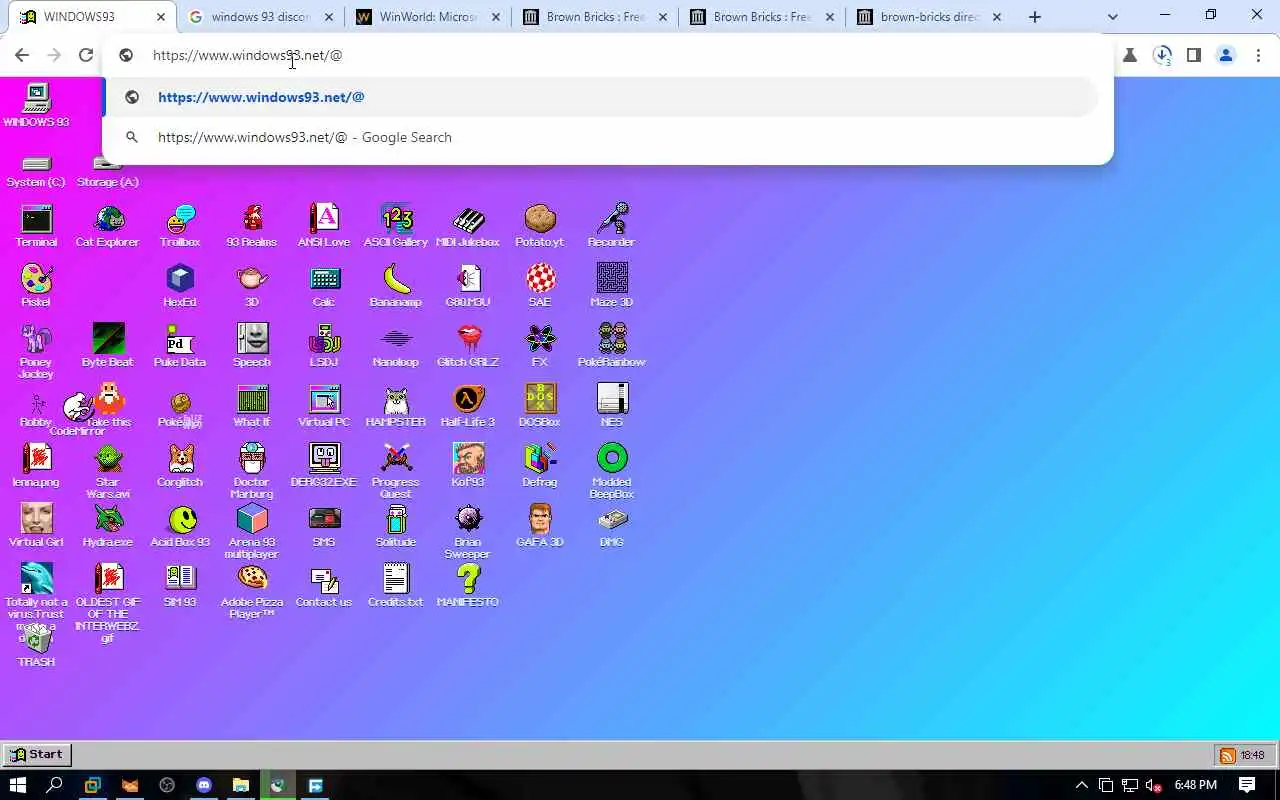Launch Acid Box 93 smiley icon
This screenshot has width=1280, height=800.
180,526
